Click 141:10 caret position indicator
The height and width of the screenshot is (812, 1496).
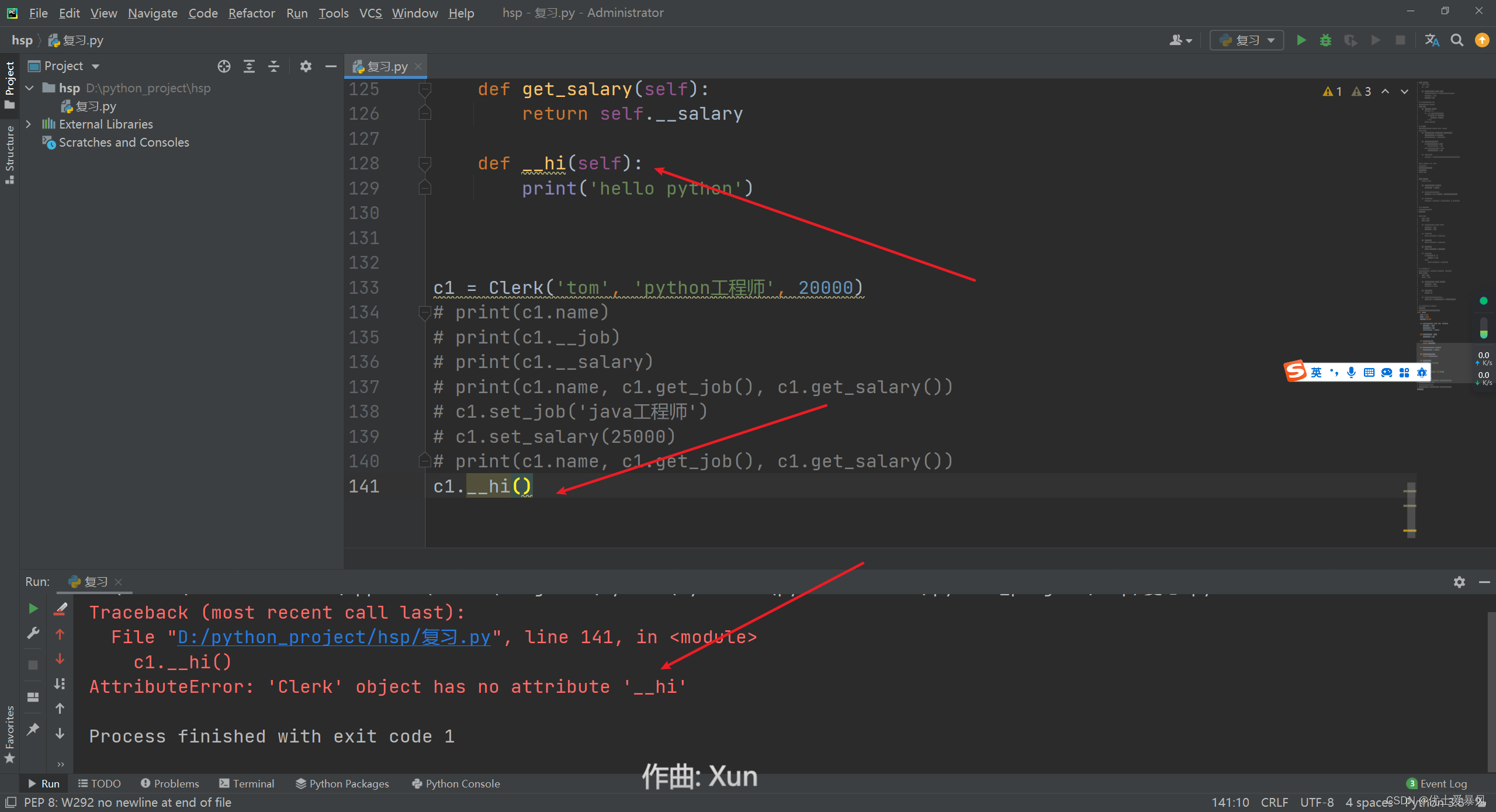click(x=1230, y=802)
